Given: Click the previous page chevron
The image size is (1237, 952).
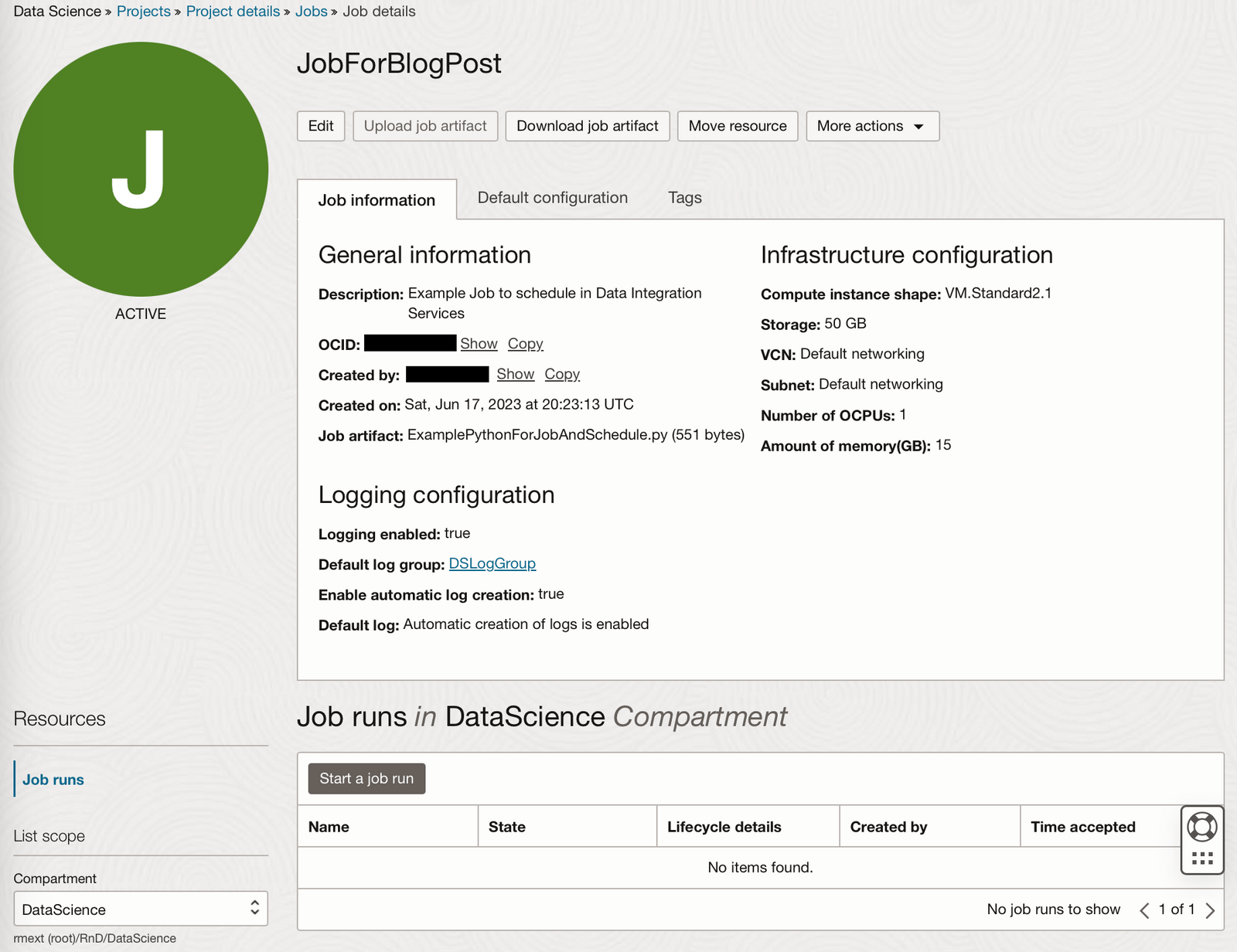Looking at the screenshot, I should tap(1144, 909).
